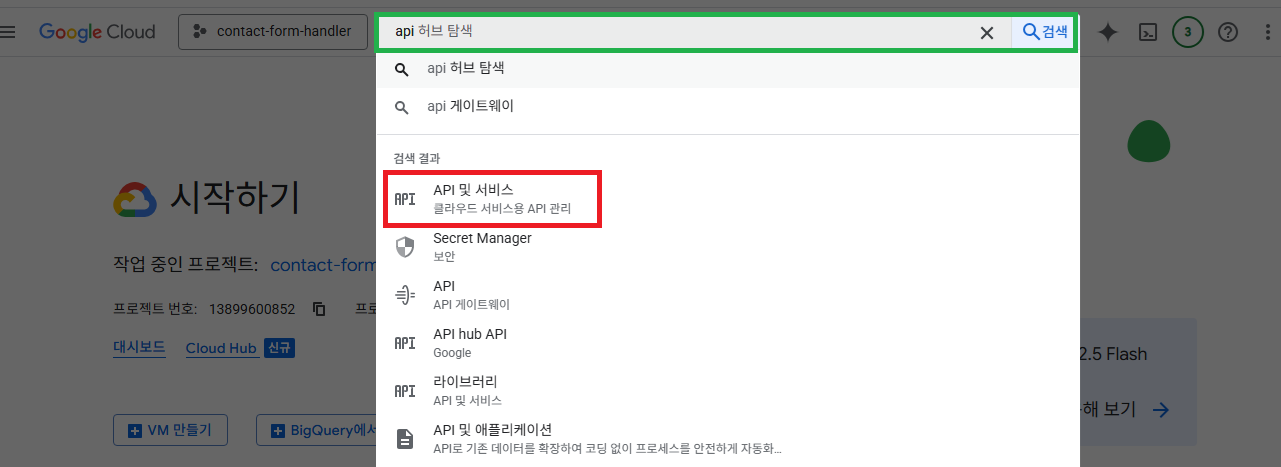The width and height of the screenshot is (1281, 467).
Task: Click the API gateway icon beside API
Action: (405, 294)
